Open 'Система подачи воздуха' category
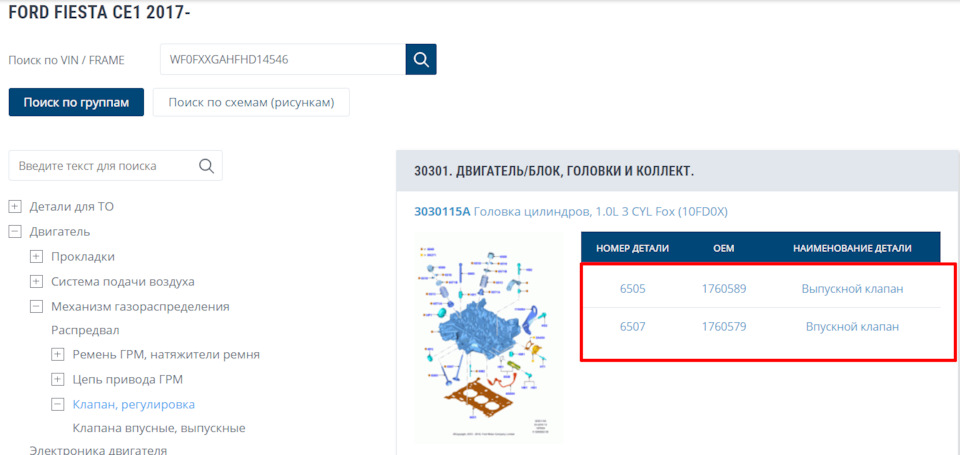The width and height of the screenshot is (960, 455). tap(122, 282)
